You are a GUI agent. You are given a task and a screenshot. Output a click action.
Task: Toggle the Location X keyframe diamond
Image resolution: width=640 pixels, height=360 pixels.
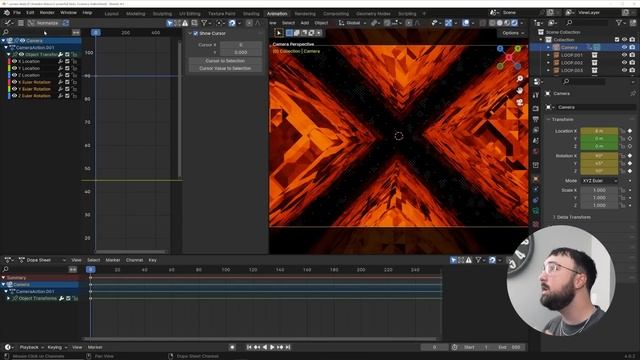pyautogui.click(x=630, y=131)
